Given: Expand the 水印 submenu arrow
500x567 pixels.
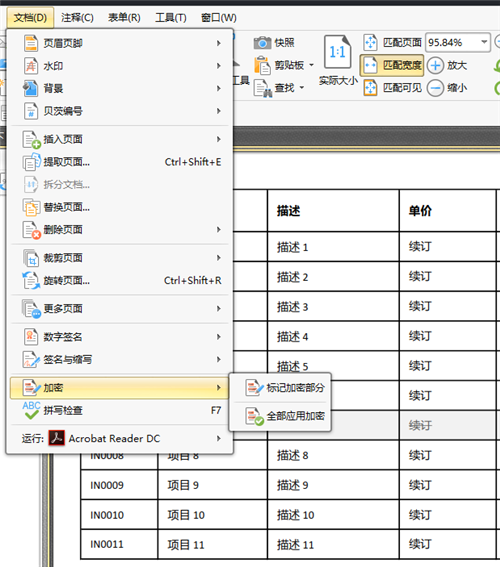Looking at the screenshot, I should click(219, 66).
